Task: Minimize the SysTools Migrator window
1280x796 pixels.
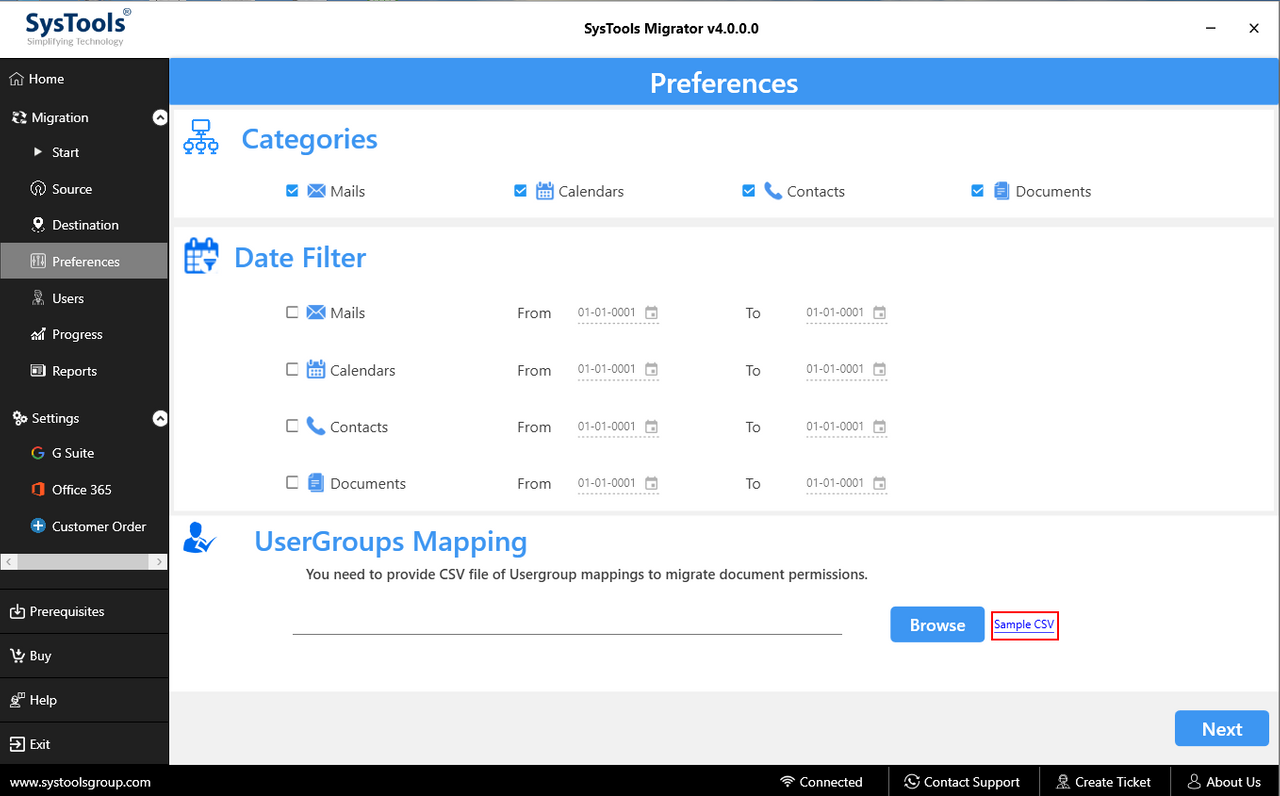Action: (1209, 28)
